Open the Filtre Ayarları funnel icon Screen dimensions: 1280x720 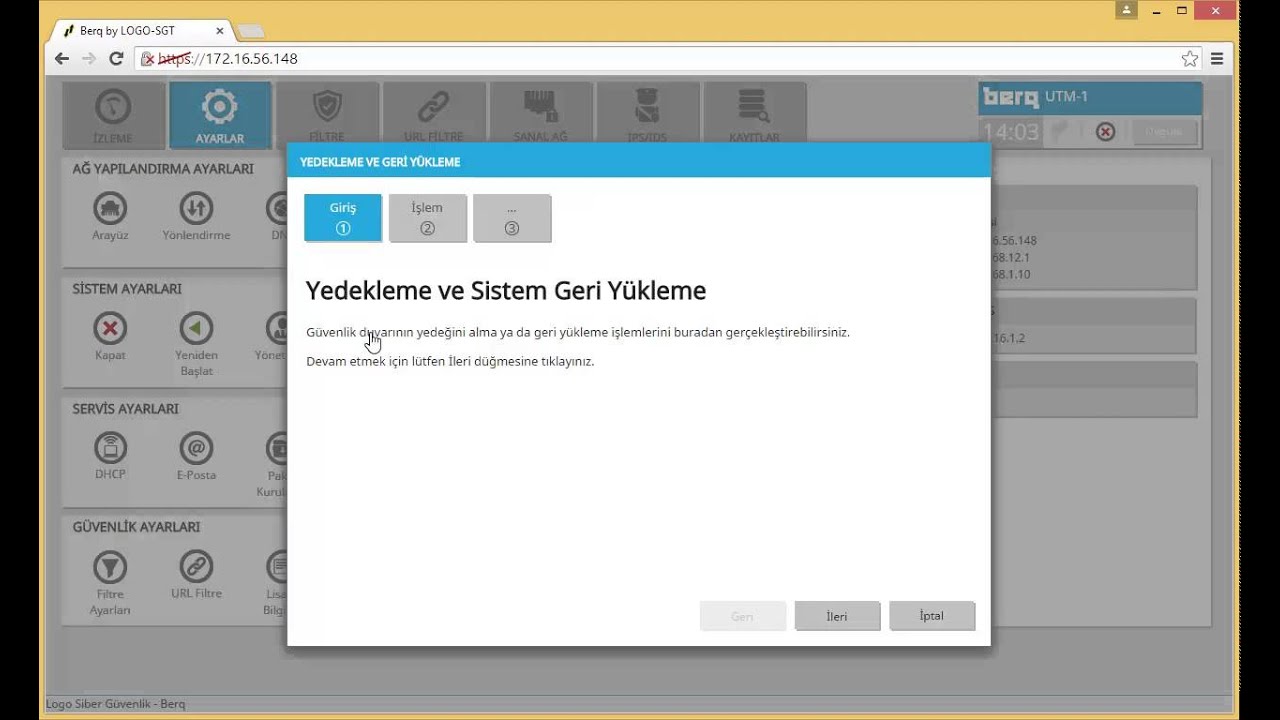(x=110, y=566)
